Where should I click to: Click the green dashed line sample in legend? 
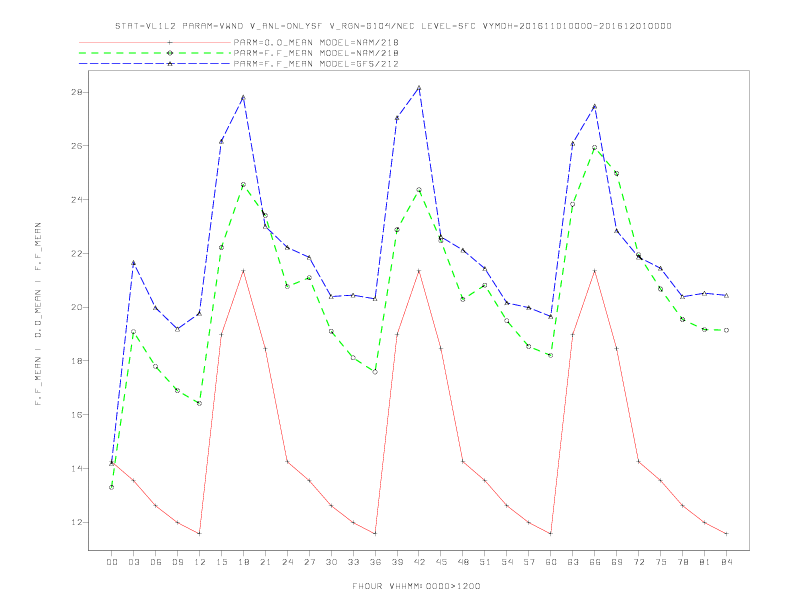click(x=155, y=53)
